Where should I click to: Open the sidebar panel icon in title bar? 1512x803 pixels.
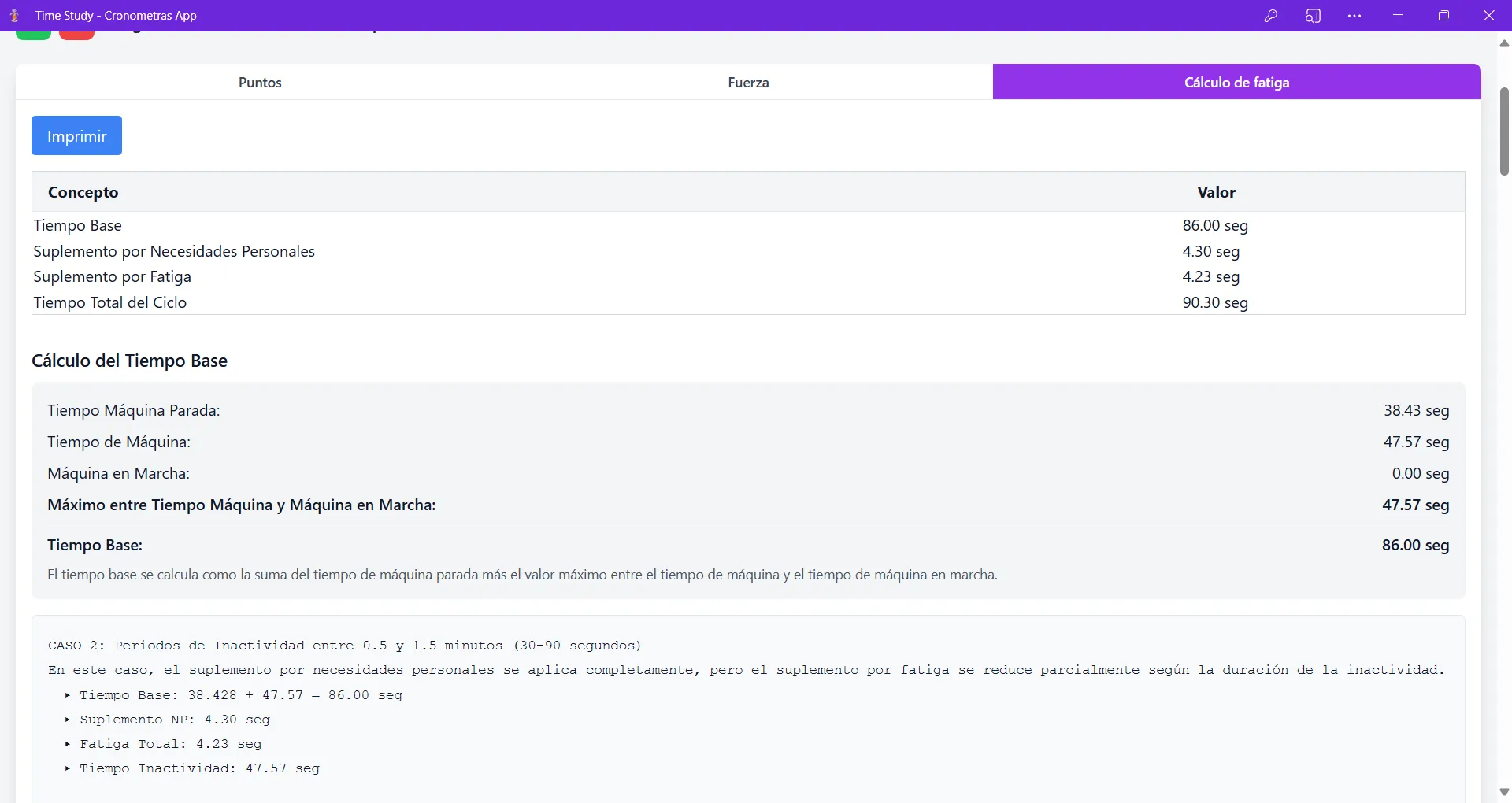tap(1313, 16)
